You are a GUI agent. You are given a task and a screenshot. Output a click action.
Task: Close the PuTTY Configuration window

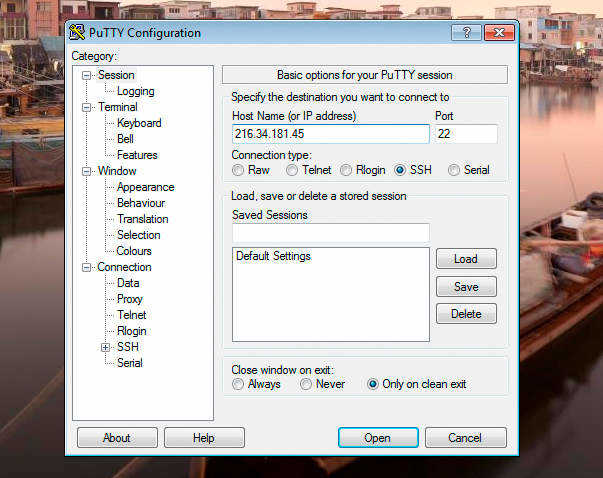tap(499, 32)
